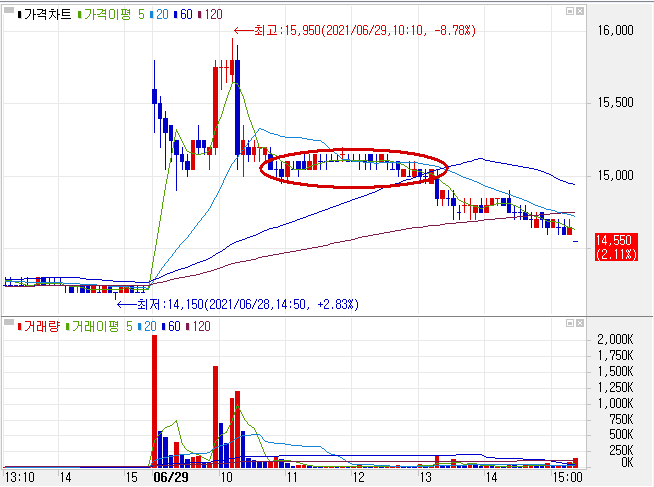This screenshot has height=487, width=654.
Task: Click the price moving average 5 legend
Action: (x=141, y=15)
